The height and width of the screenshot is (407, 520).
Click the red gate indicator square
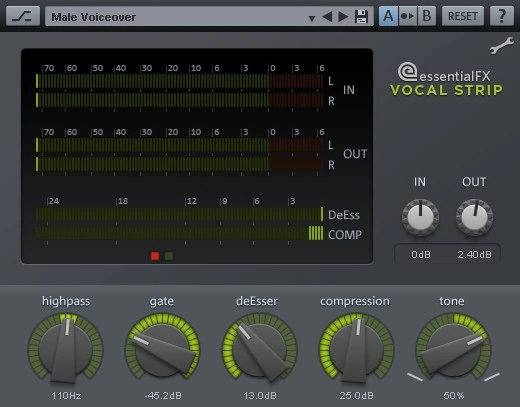[155, 256]
